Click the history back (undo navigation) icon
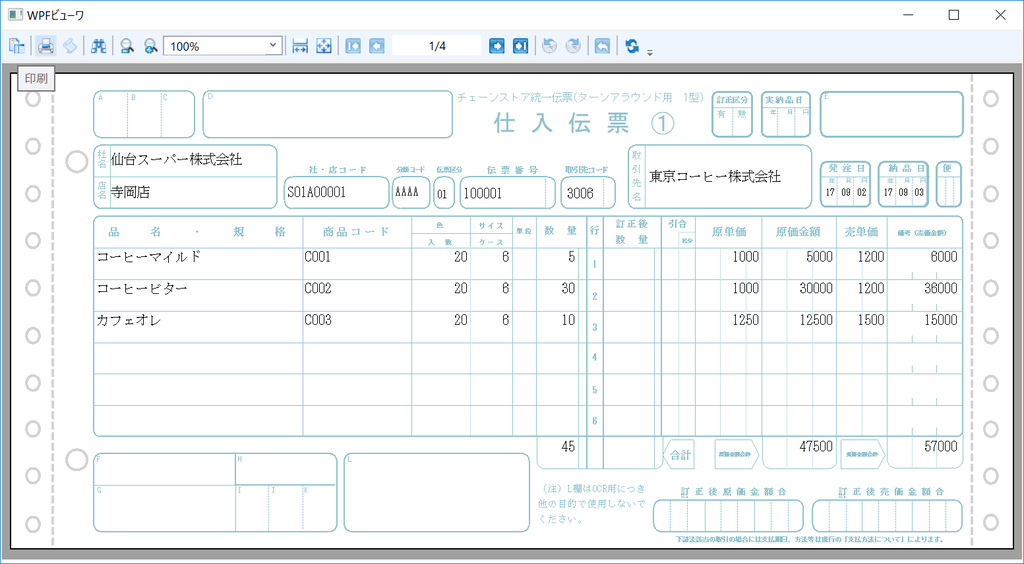 pyautogui.click(x=550, y=46)
